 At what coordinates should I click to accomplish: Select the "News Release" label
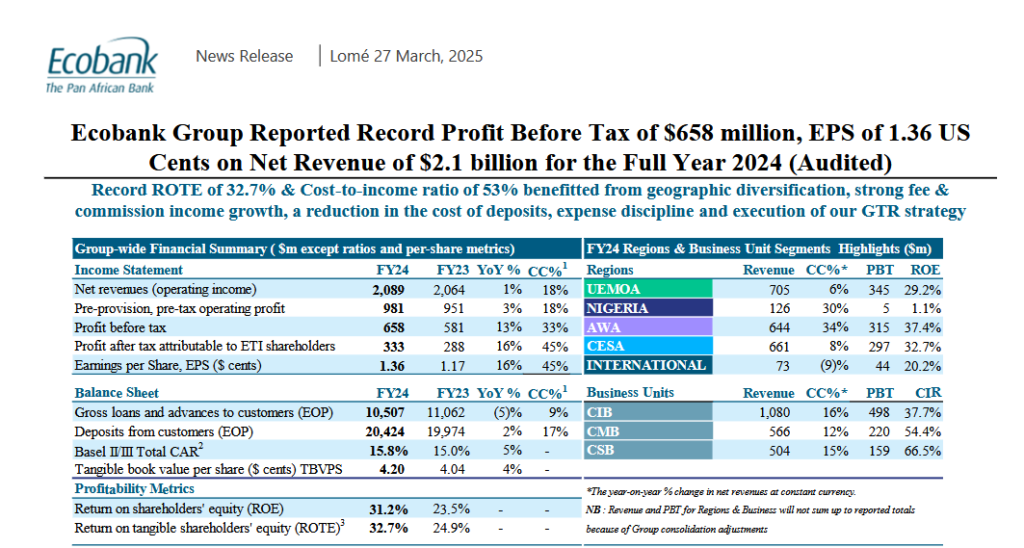point(244,56)
